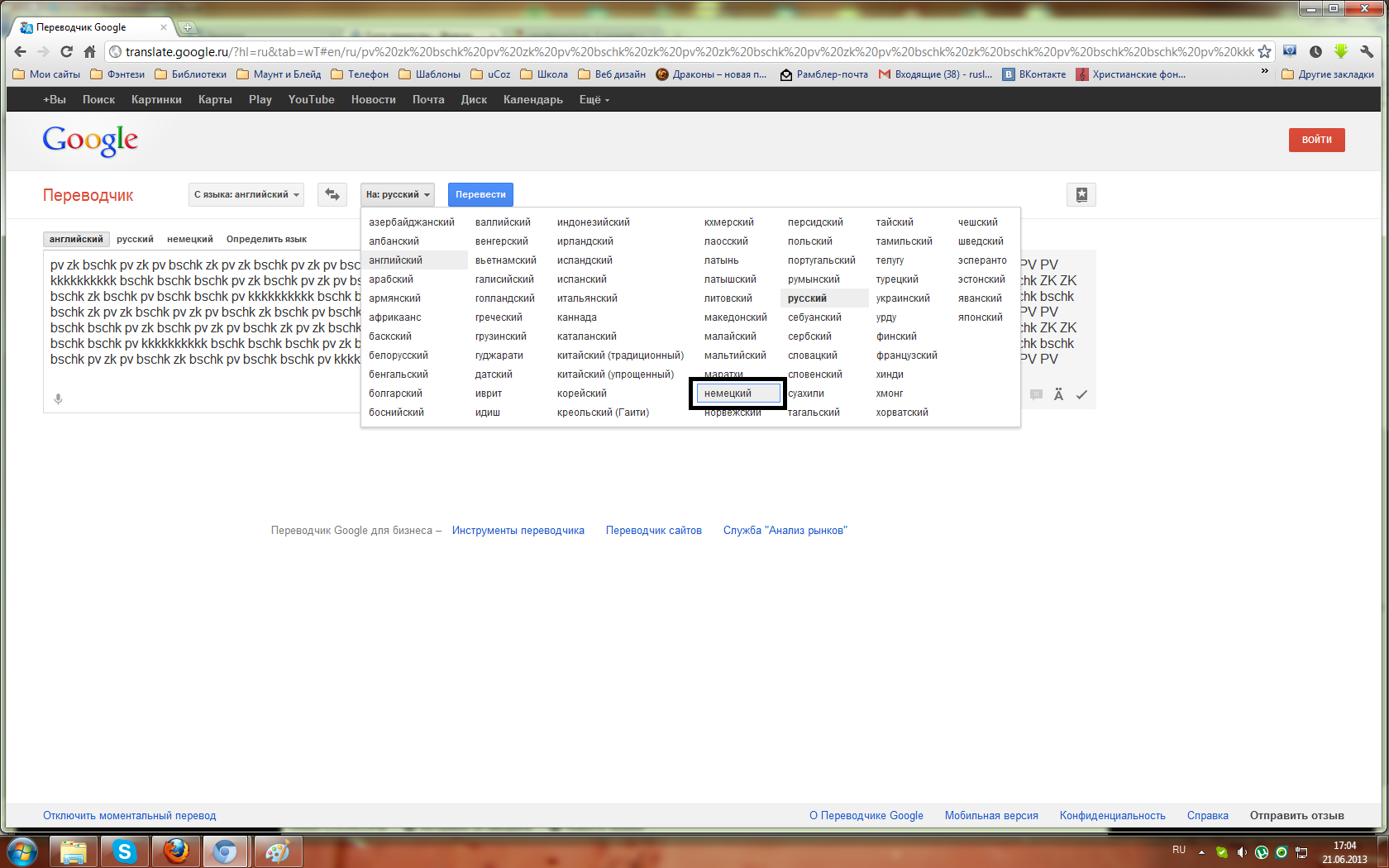This screenshot has width=1389, height=868.
Task: Open the 'Фэнтези' bookmarks folder
Action: point(117,74)
